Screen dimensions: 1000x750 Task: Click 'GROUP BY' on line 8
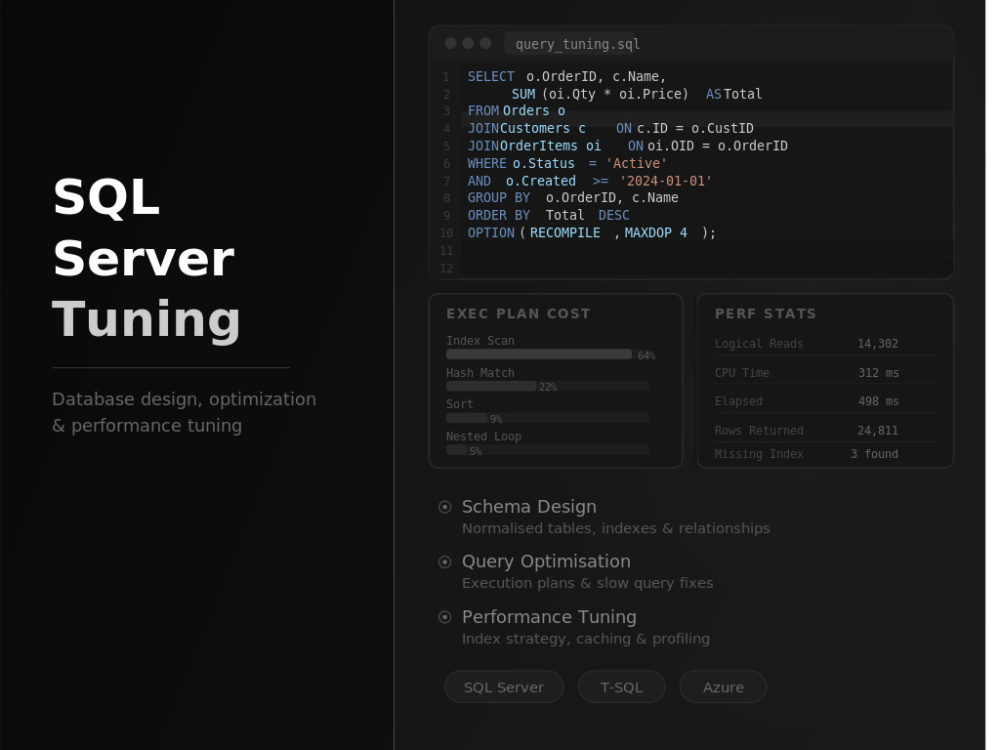tap(499, 198)
